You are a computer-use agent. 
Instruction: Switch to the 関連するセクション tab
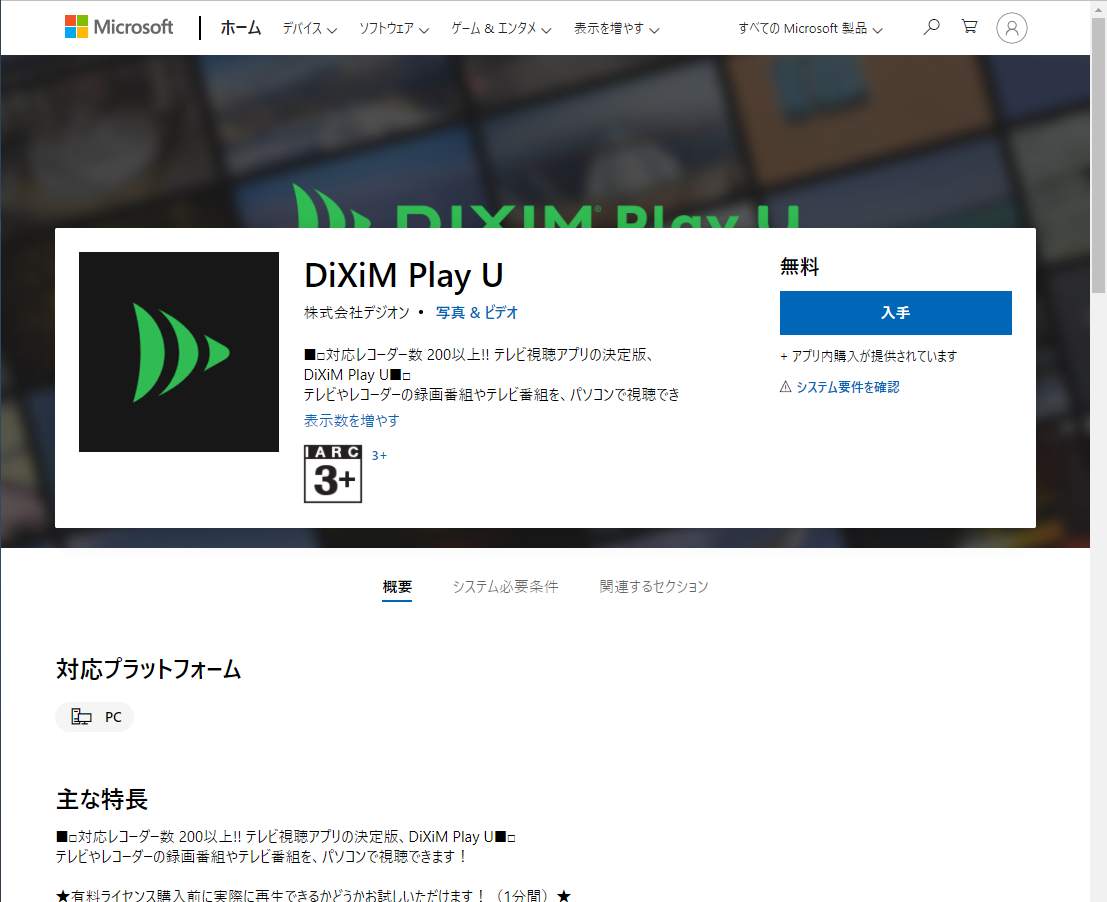click(654, 587)
